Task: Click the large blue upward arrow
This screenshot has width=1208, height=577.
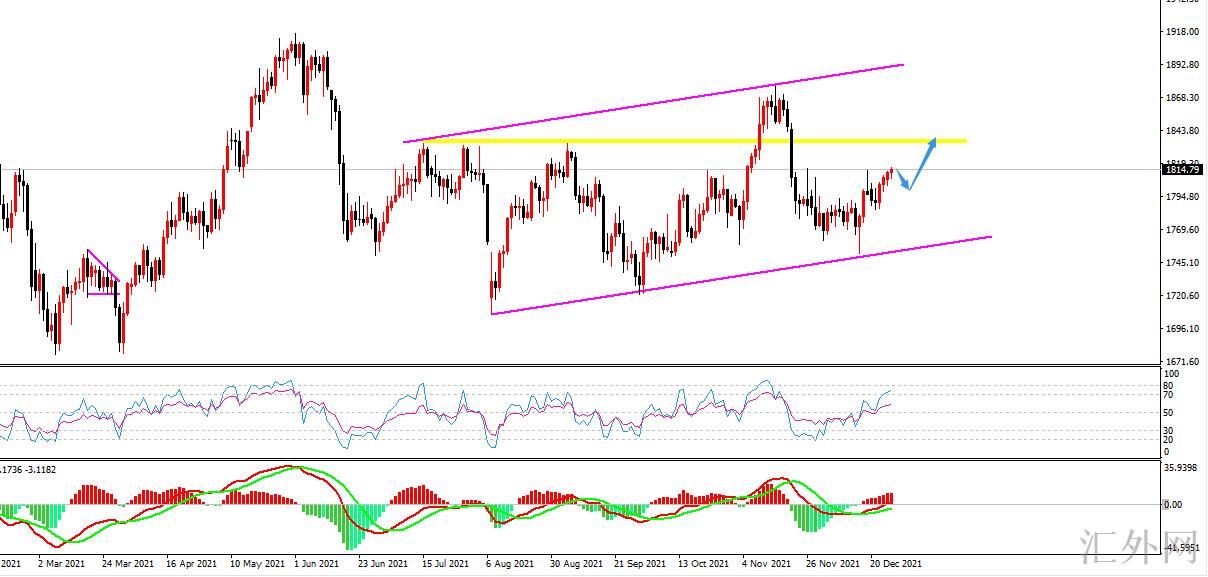Action: [924, 162]
